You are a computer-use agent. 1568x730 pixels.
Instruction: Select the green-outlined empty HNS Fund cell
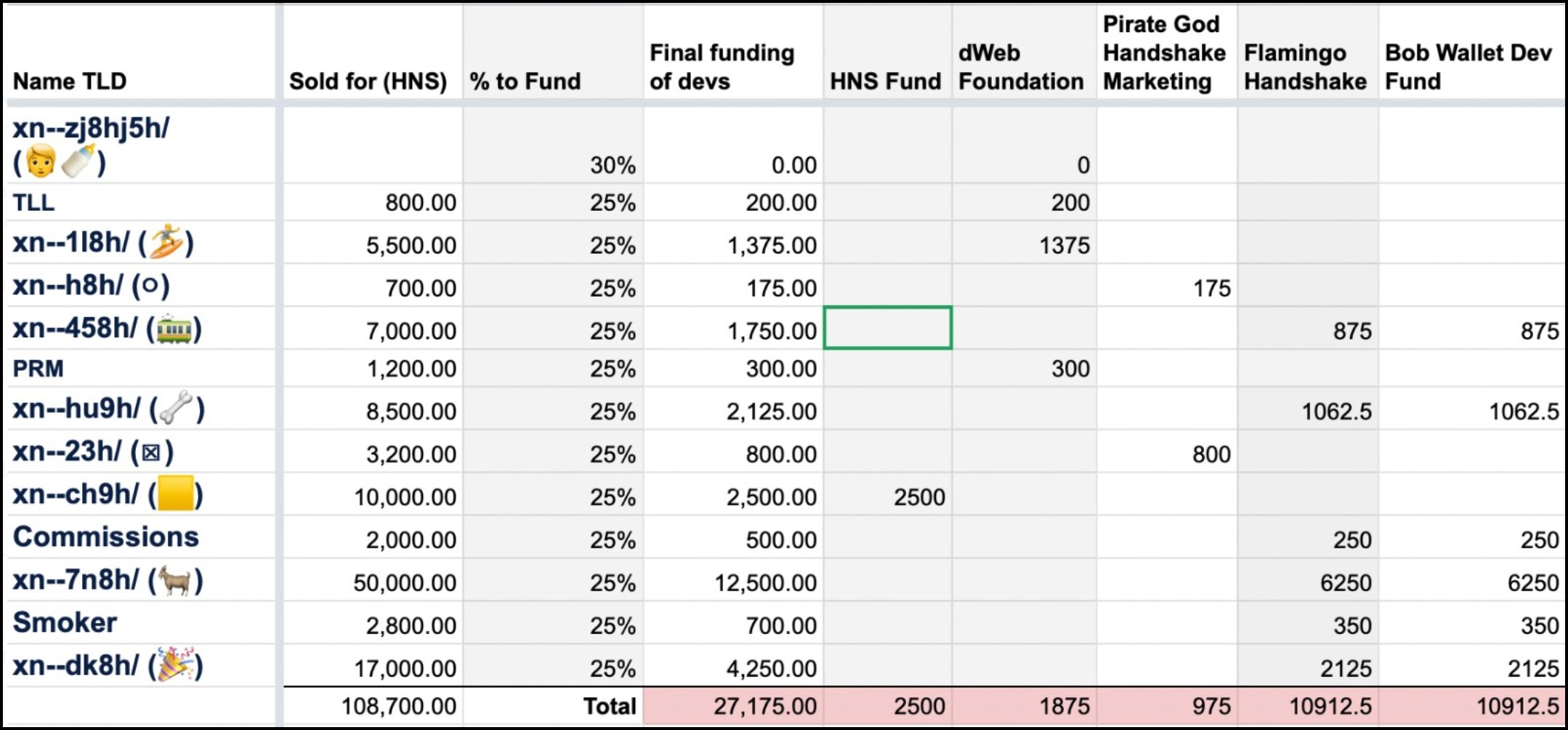(887, 328)
